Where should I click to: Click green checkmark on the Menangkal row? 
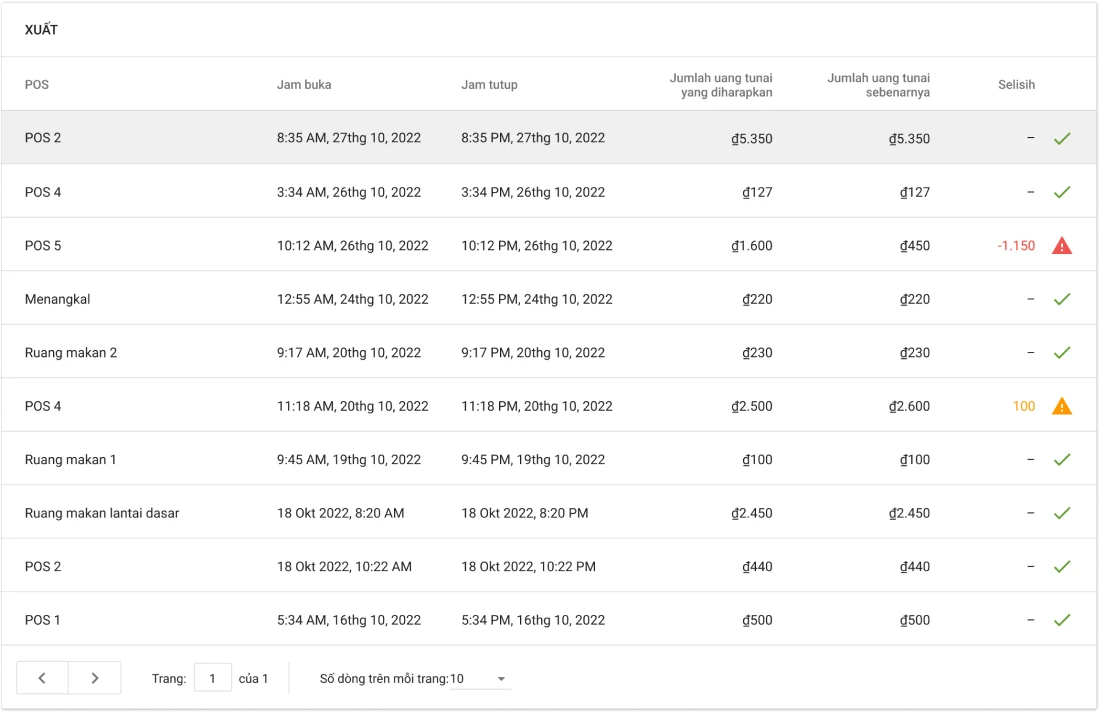coord(1061,299)
